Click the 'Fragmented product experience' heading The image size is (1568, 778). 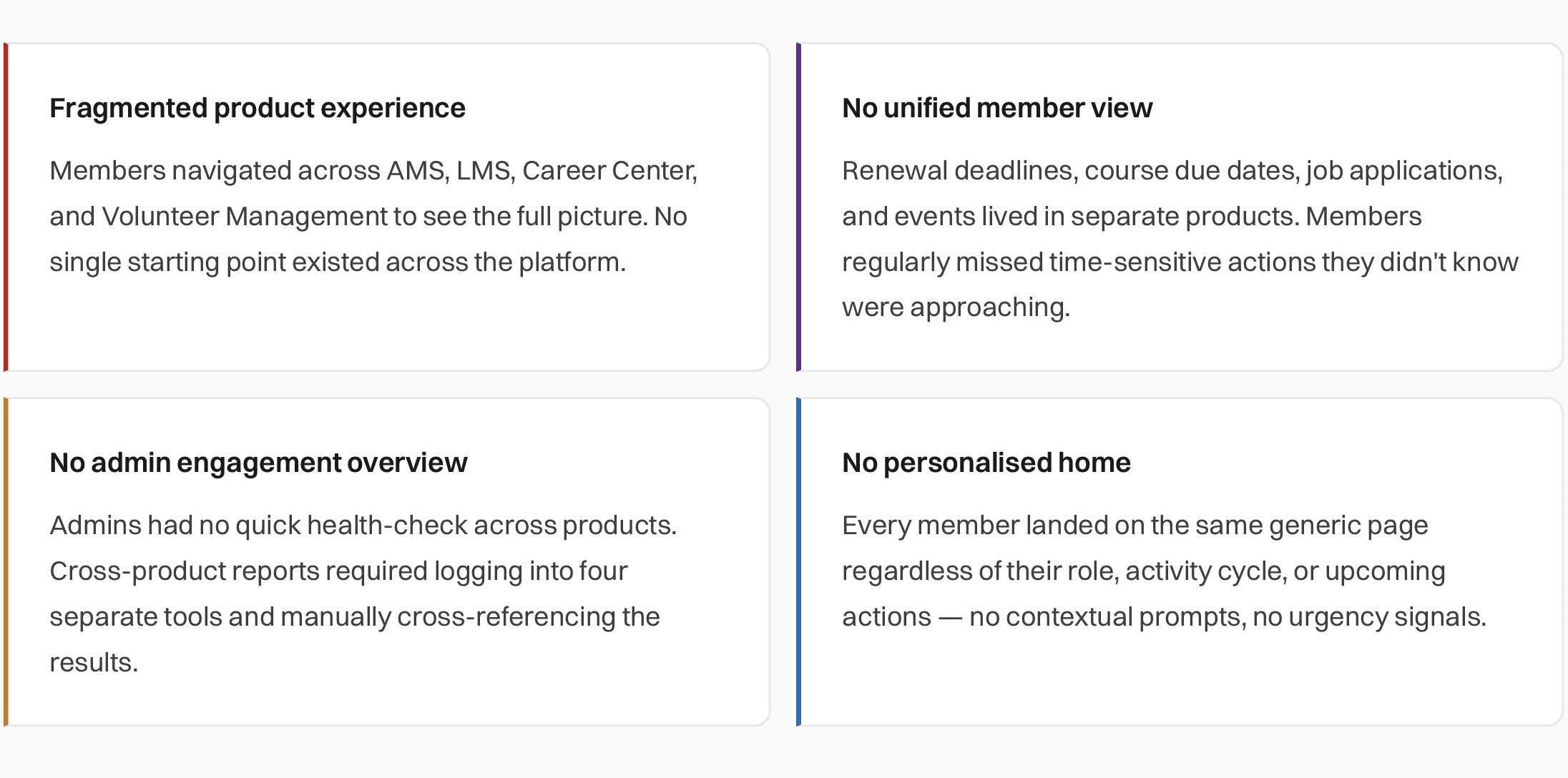click(x=258, y=108)
